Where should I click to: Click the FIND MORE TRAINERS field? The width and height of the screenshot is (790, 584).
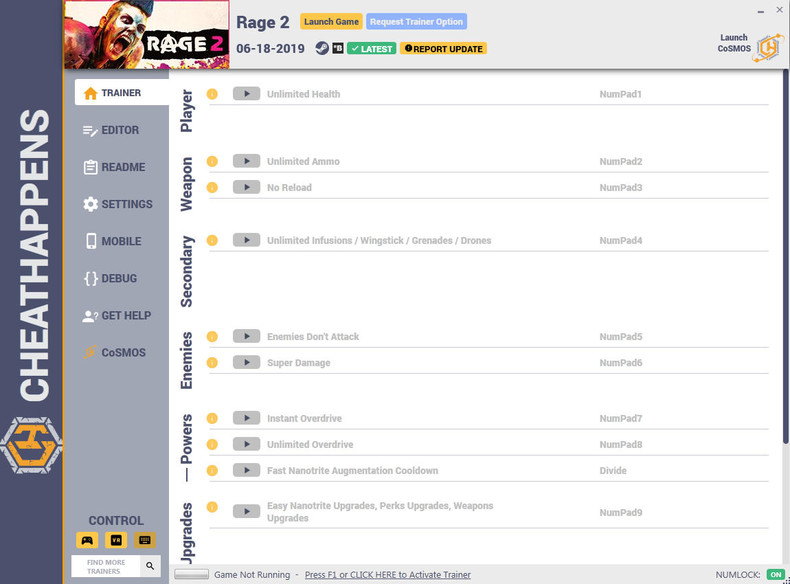pyautogui.click(x=106, y=566)
